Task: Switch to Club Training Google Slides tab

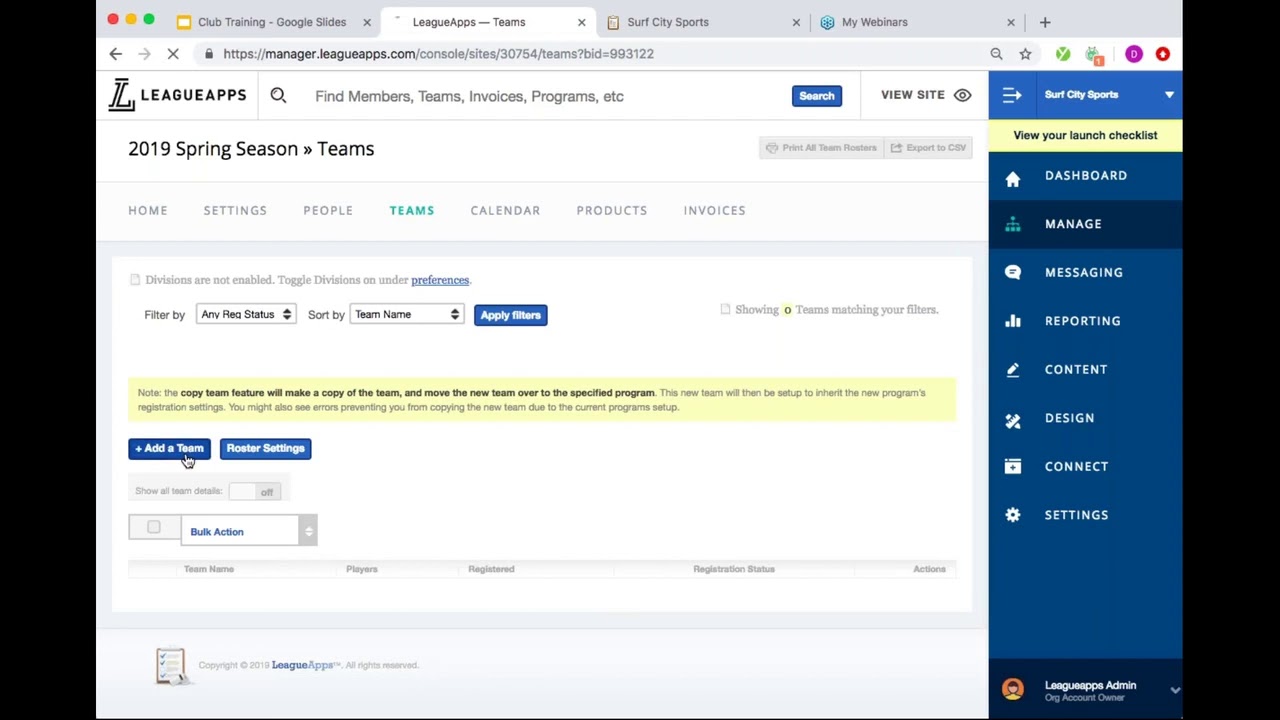Action: pyautogui.click(x=273, y=22)
